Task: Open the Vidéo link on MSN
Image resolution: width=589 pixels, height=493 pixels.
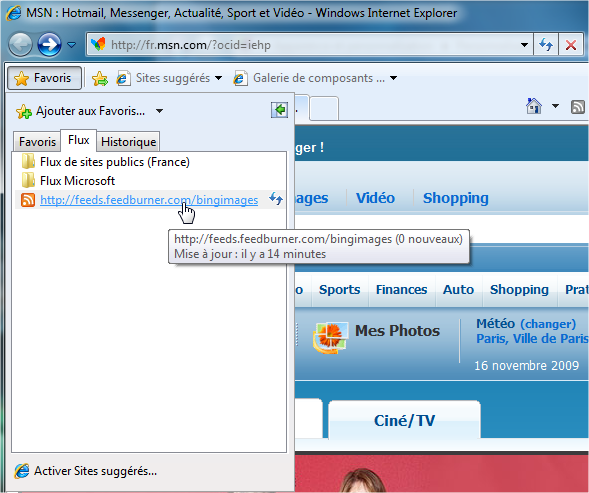Action: [x=375, y=198]
